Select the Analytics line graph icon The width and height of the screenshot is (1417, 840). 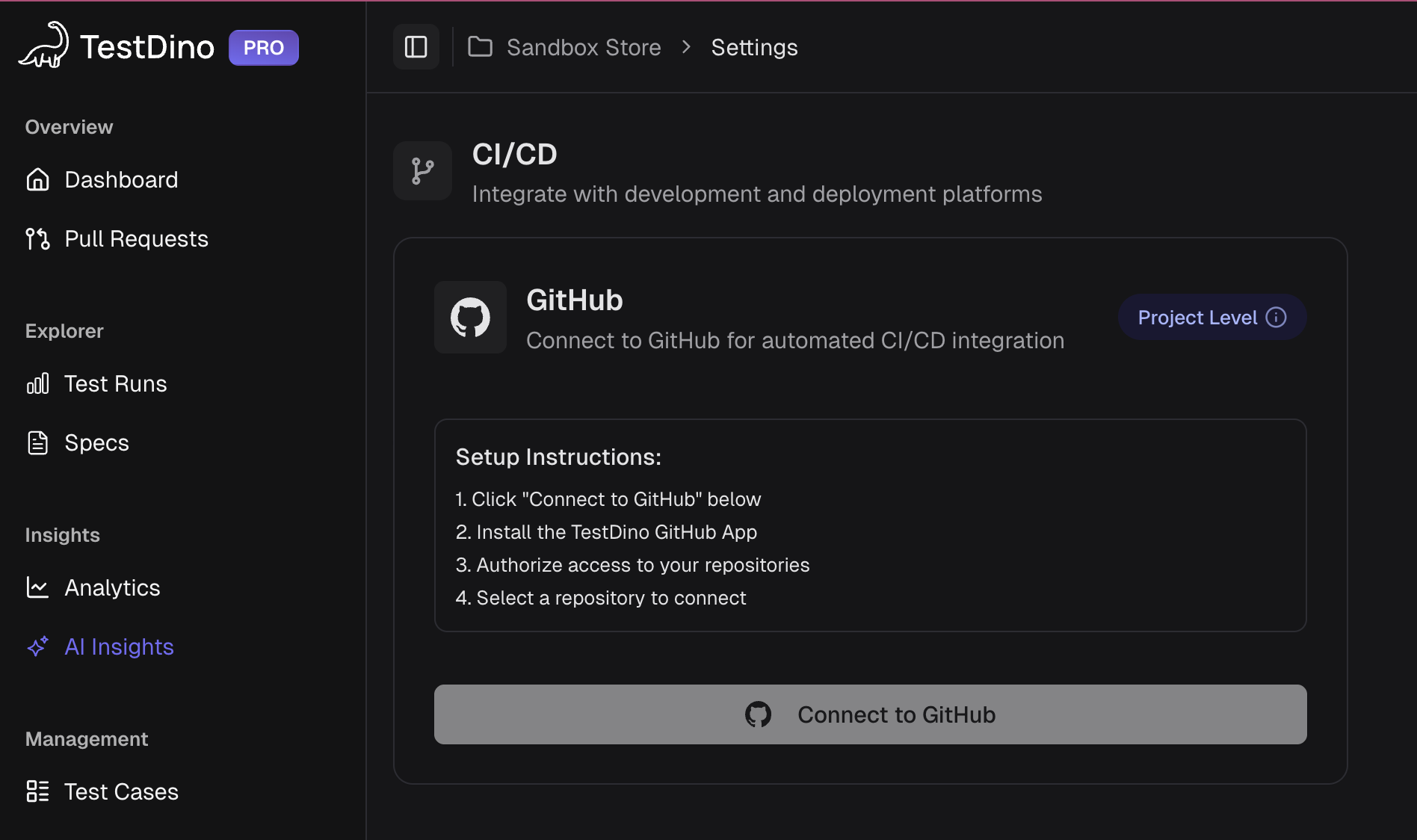pos(37,587)
